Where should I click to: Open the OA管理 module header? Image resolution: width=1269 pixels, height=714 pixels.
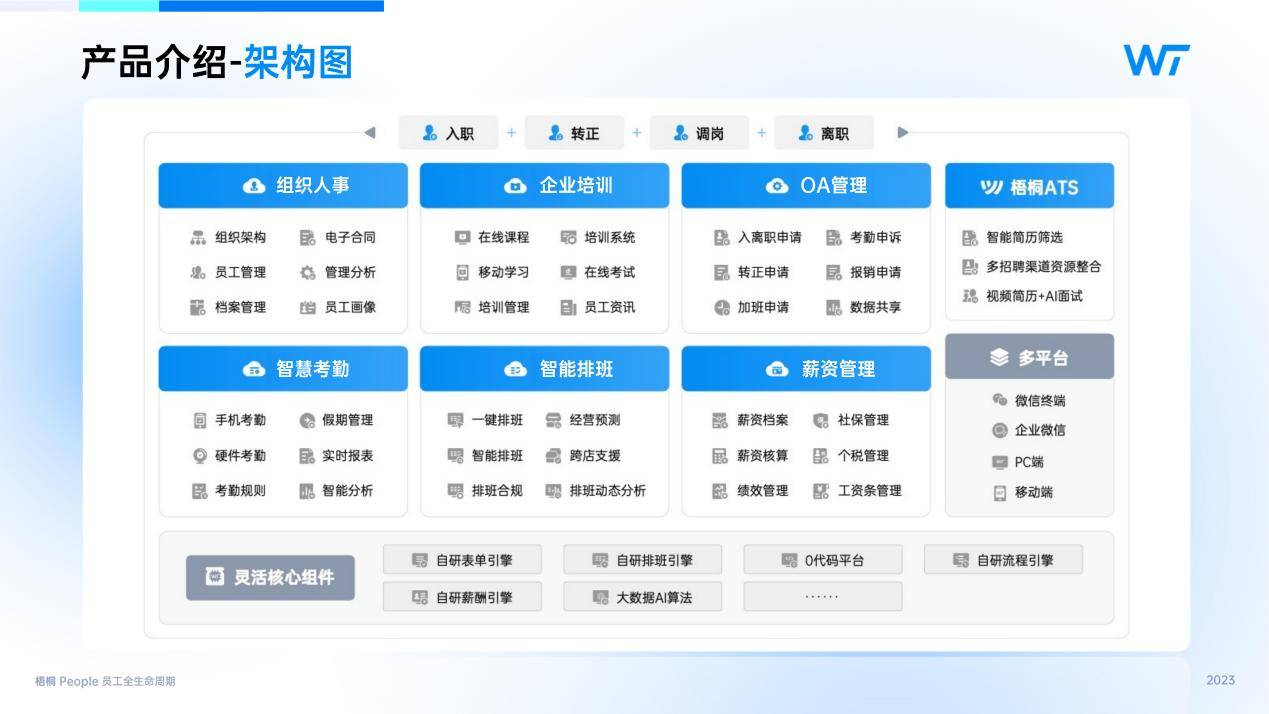click(806, 185)
